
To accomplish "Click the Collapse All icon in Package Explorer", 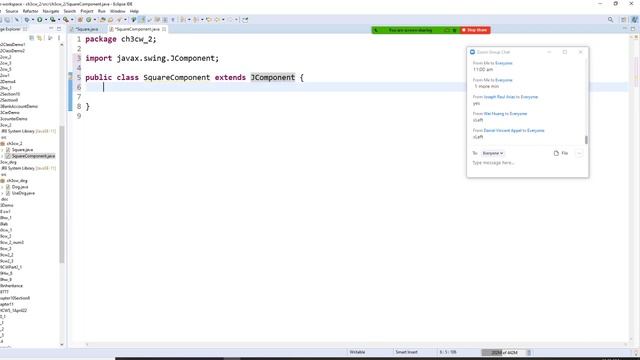I will pos(31,38).
